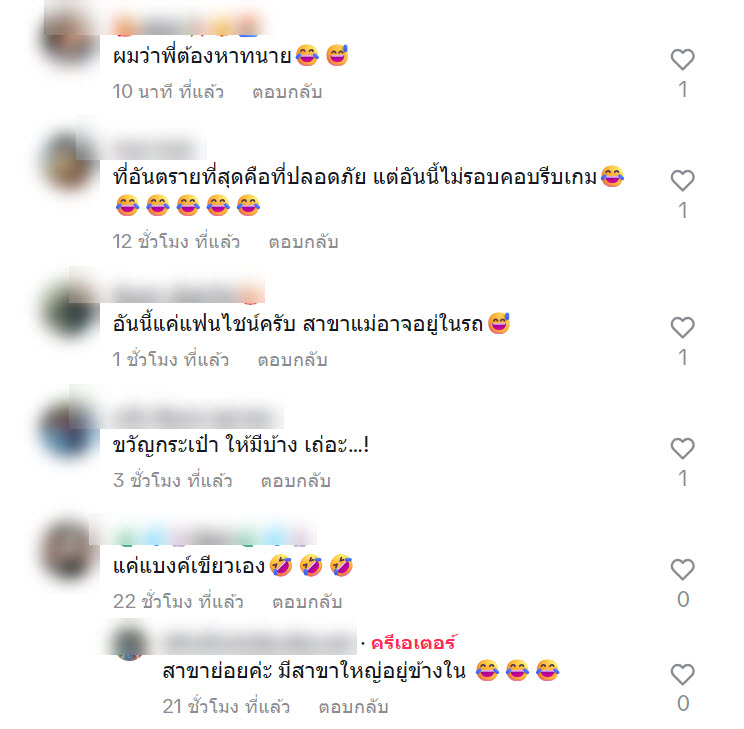Like the comment posted 22 ชั่วโมง ago

[682, 570]
